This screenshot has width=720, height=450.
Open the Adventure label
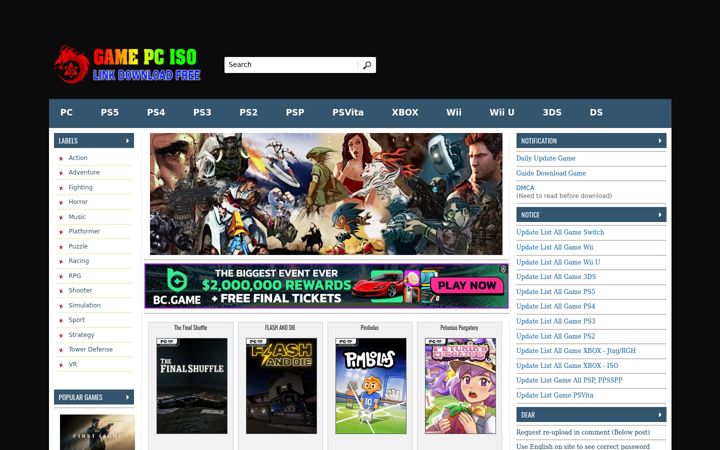[x=84, y=173]
